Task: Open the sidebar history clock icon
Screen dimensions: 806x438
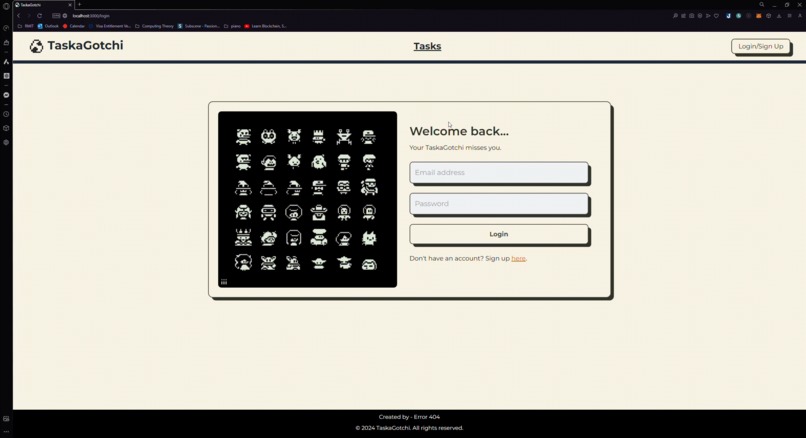Action: pyautogui.click(x=6, y=114)
